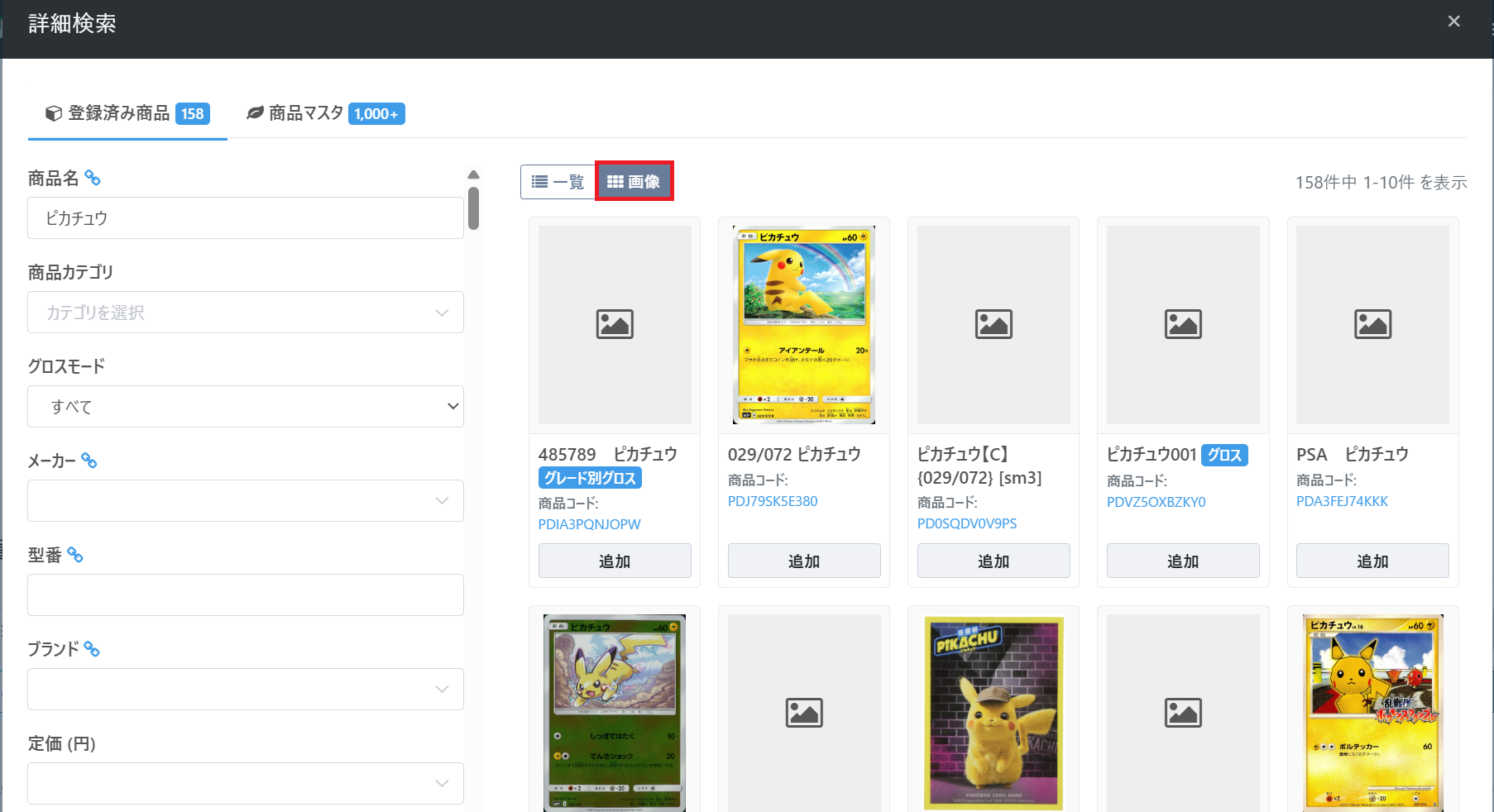Click 158件中 1-10件 を表示 text
1494x812 pixels.
(x=1381, y=182)
